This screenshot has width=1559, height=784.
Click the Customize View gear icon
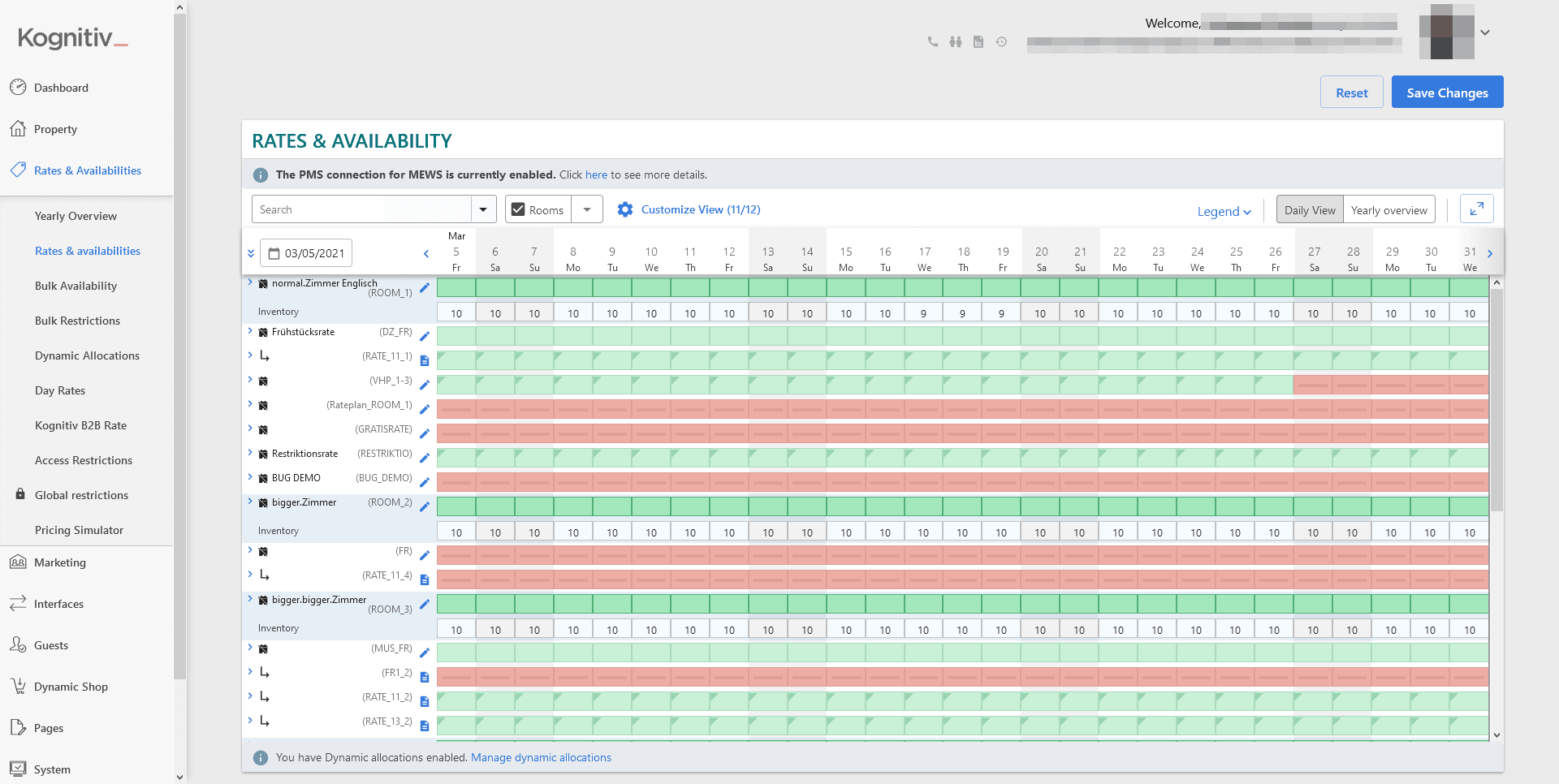(624, 209)
